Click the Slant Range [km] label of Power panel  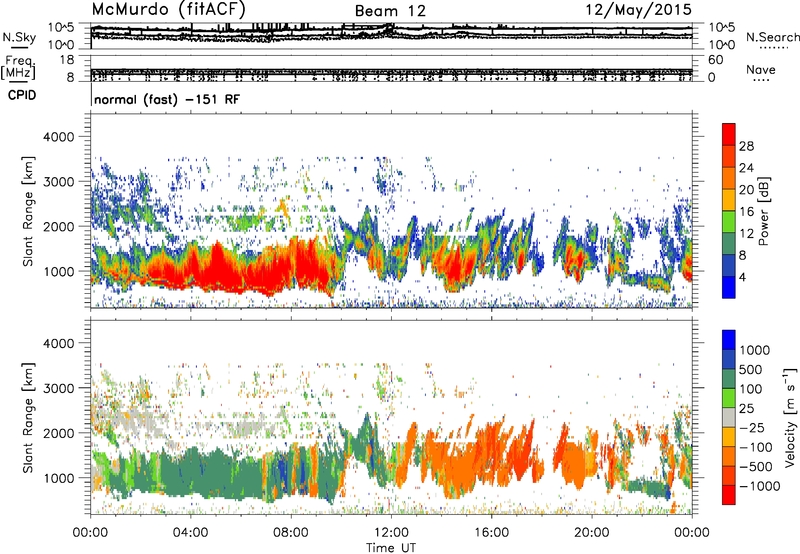28,211
